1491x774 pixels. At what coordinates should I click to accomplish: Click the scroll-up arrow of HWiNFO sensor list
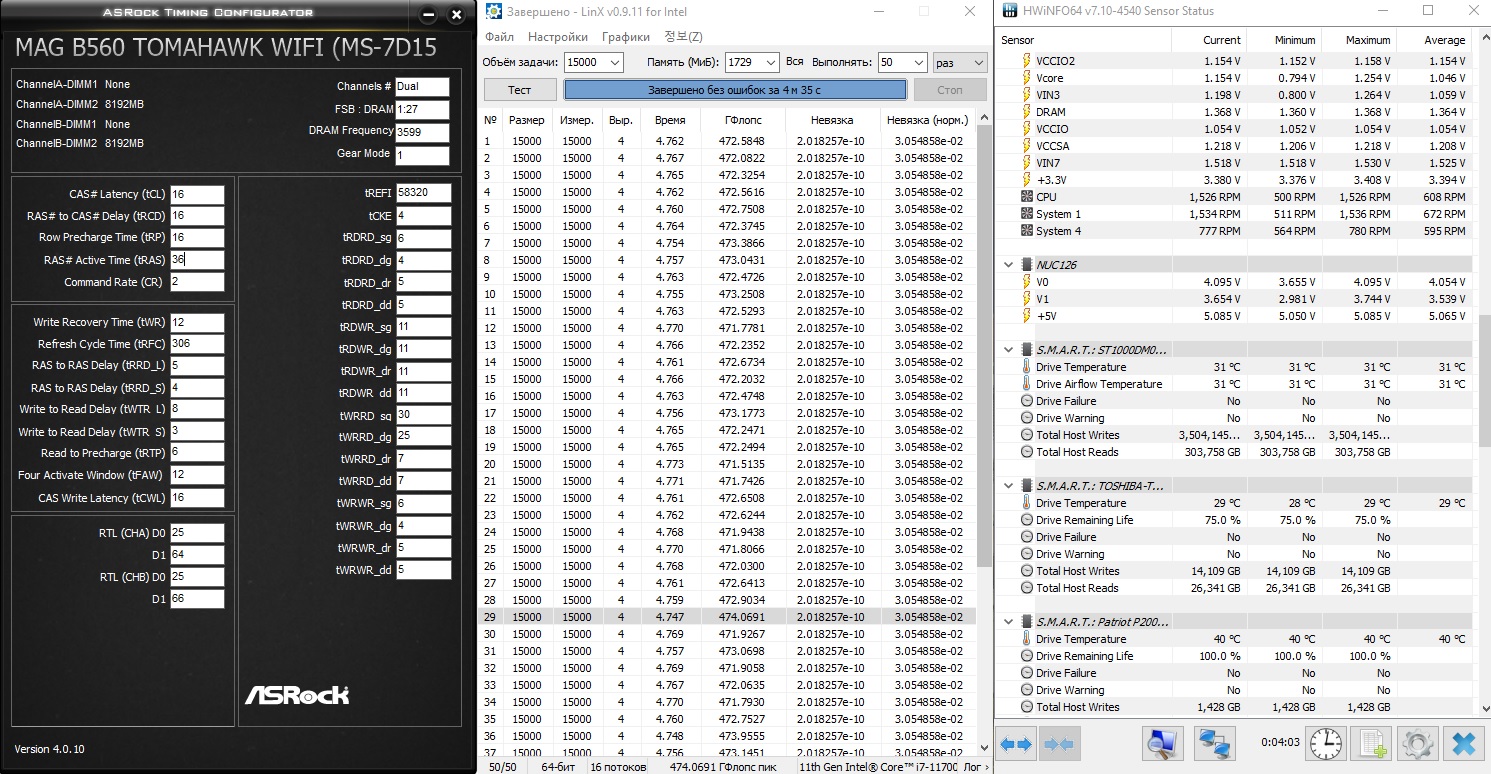tap(1483, 38)
